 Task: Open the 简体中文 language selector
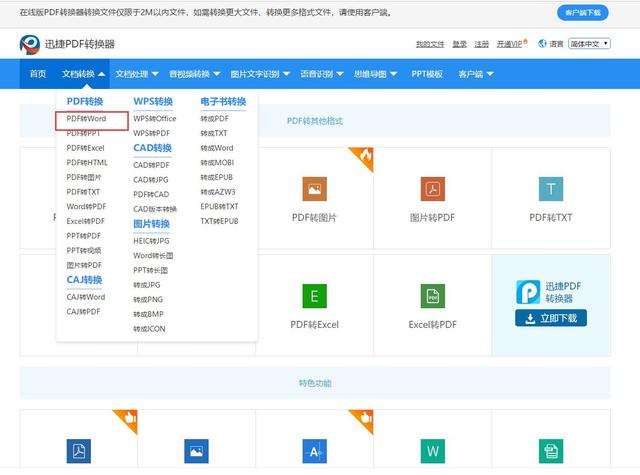tap(589, 44)
